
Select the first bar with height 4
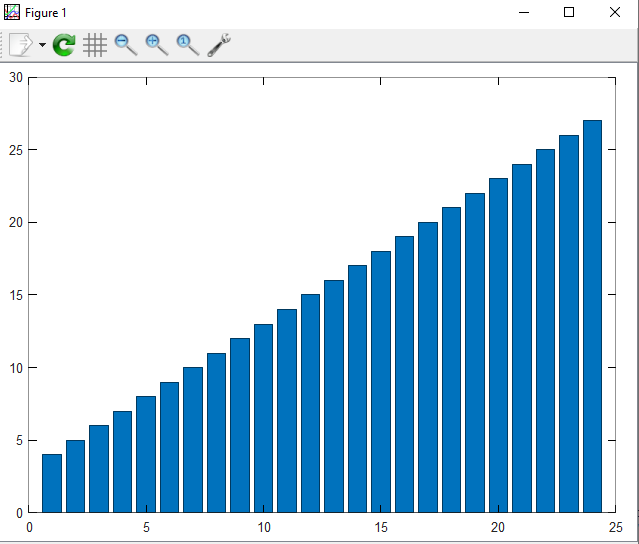click(52, 484)
